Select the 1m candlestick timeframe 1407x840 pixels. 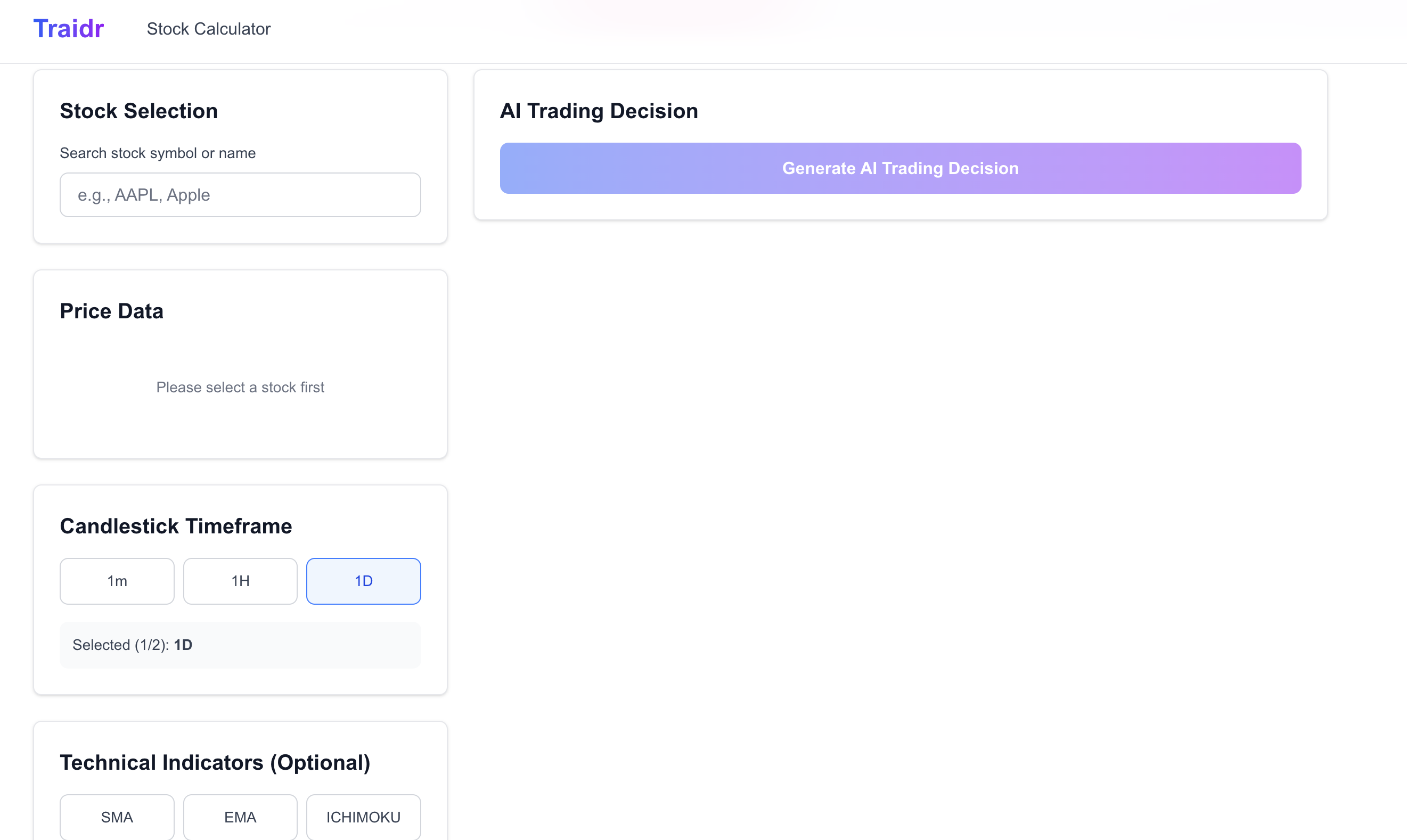tap(117, 581)
